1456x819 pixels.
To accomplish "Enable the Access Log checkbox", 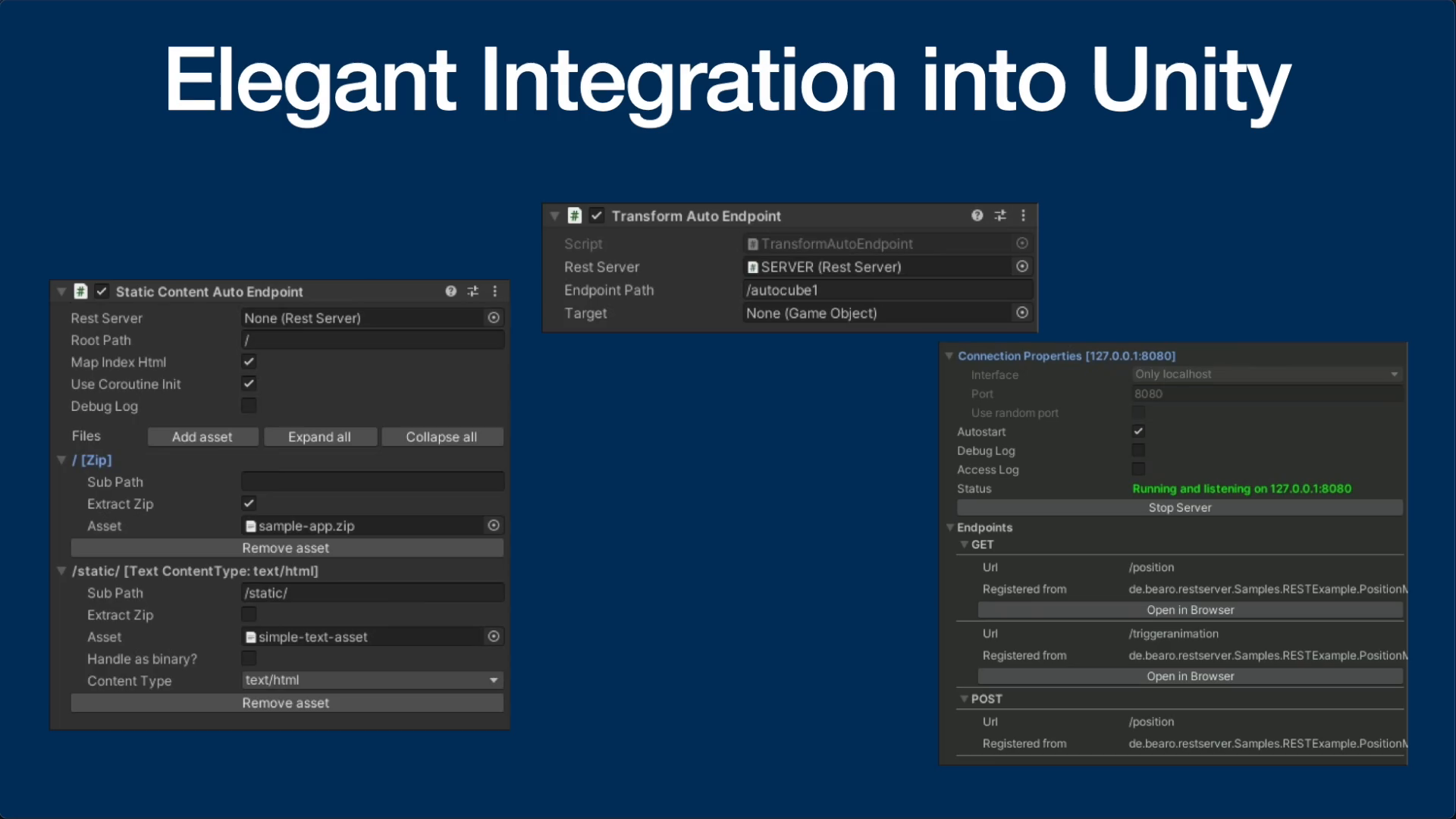I will click(1138, 469).
